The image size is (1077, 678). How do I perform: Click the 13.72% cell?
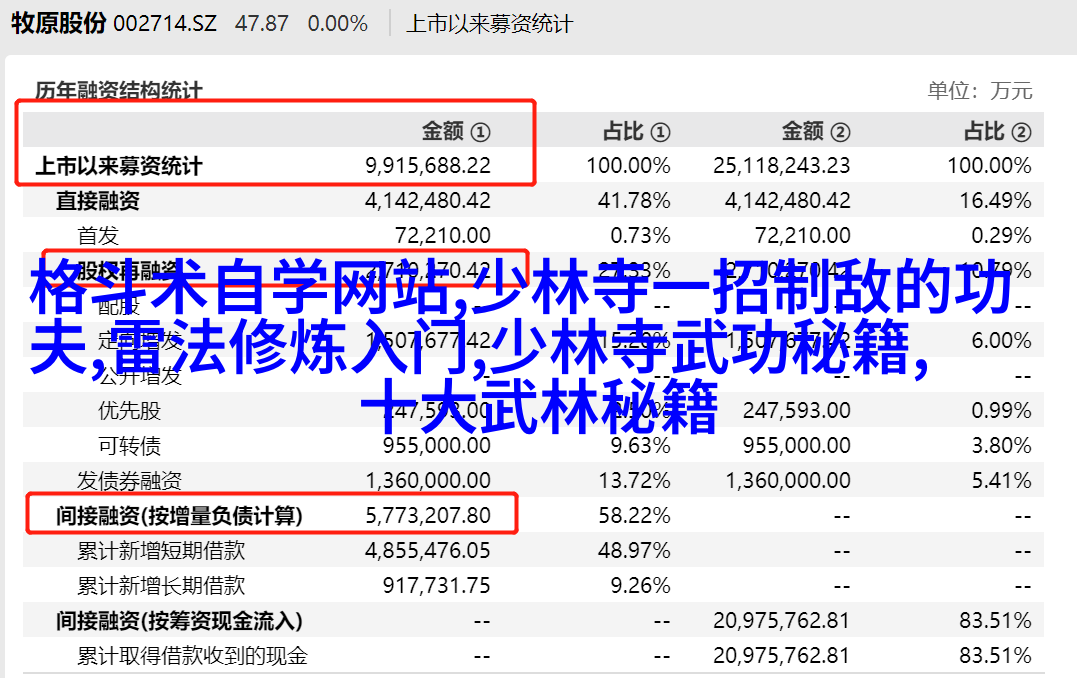(634, 481)
